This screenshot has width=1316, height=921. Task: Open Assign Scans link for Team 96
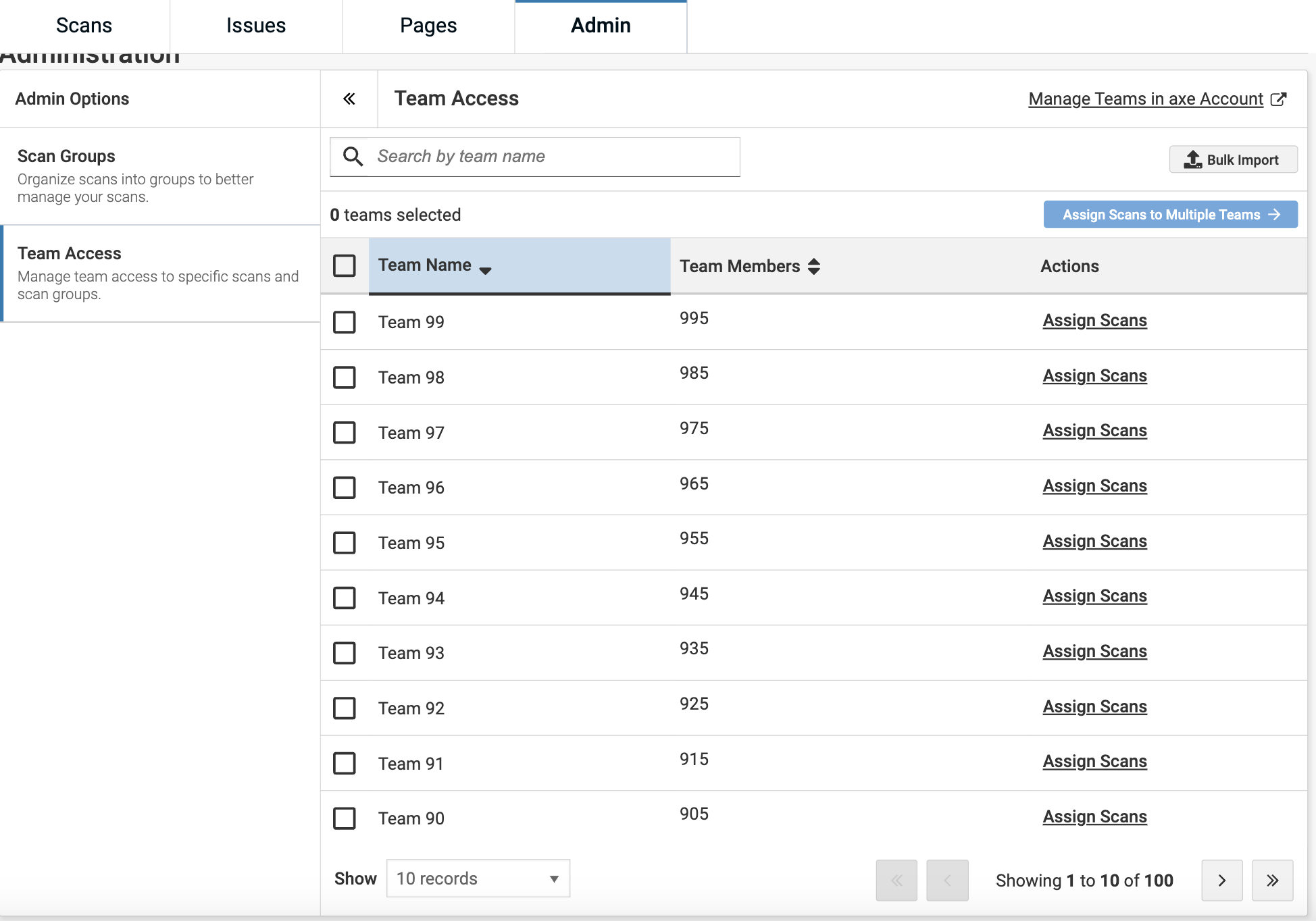coord(1094,486)
